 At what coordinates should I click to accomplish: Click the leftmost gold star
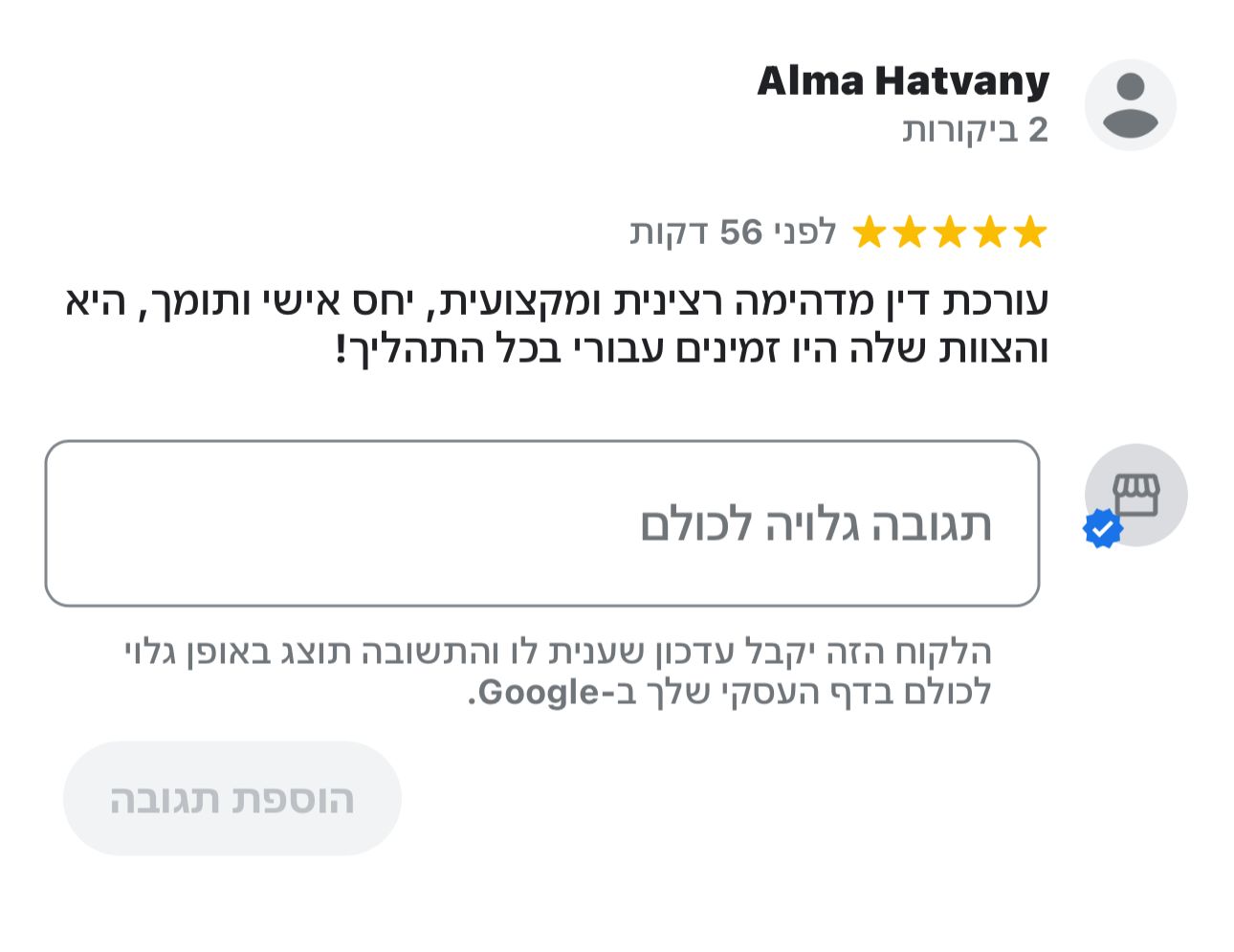(x=869, y=232)
